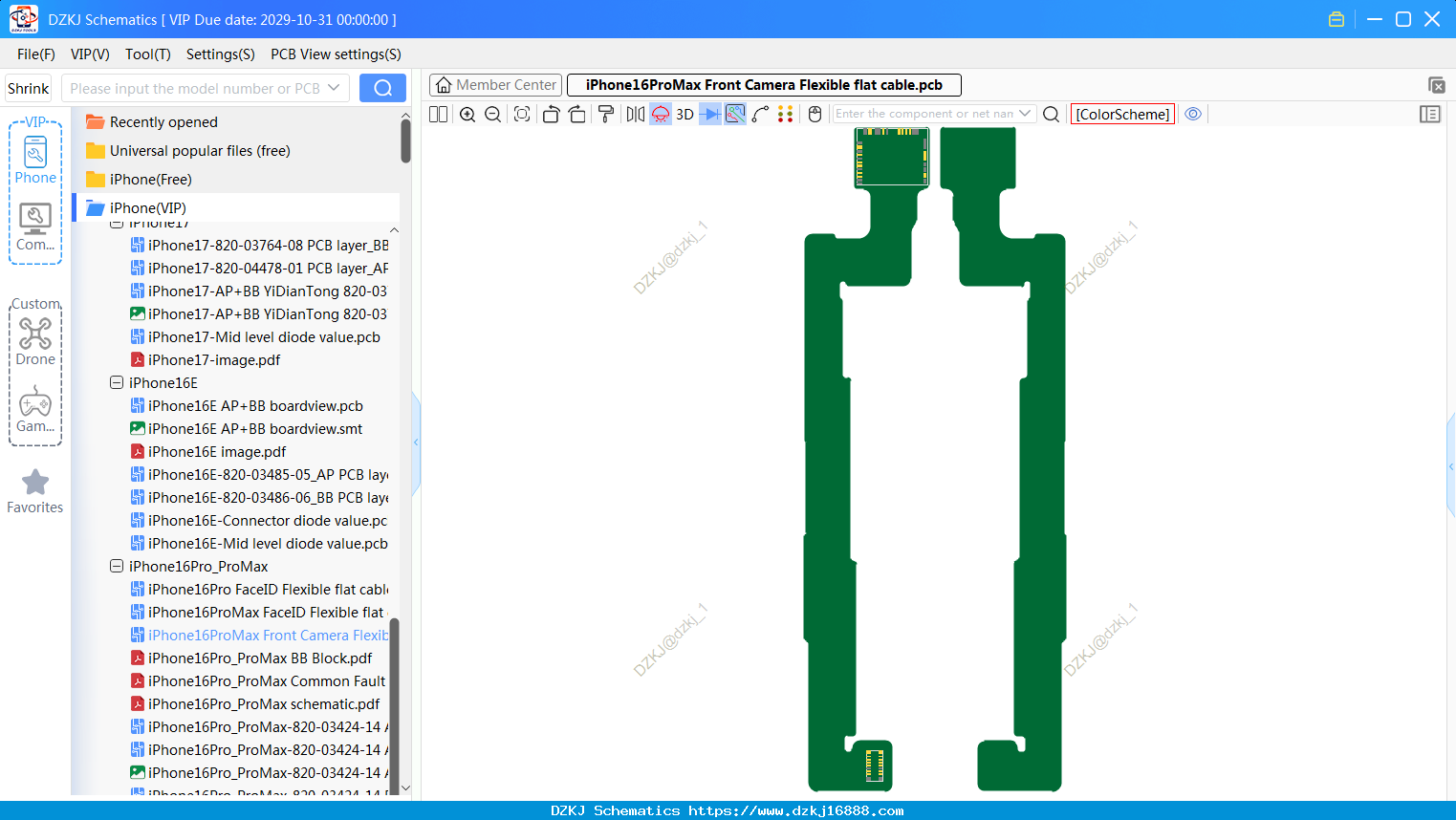Open the Drone category in the sidebar
Image resolution: width=1456 pixels, height=820 pixels.
35,342
